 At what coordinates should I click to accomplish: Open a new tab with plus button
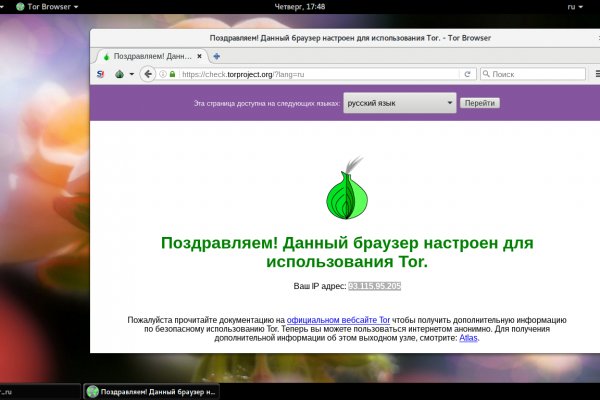pos(217,56)
